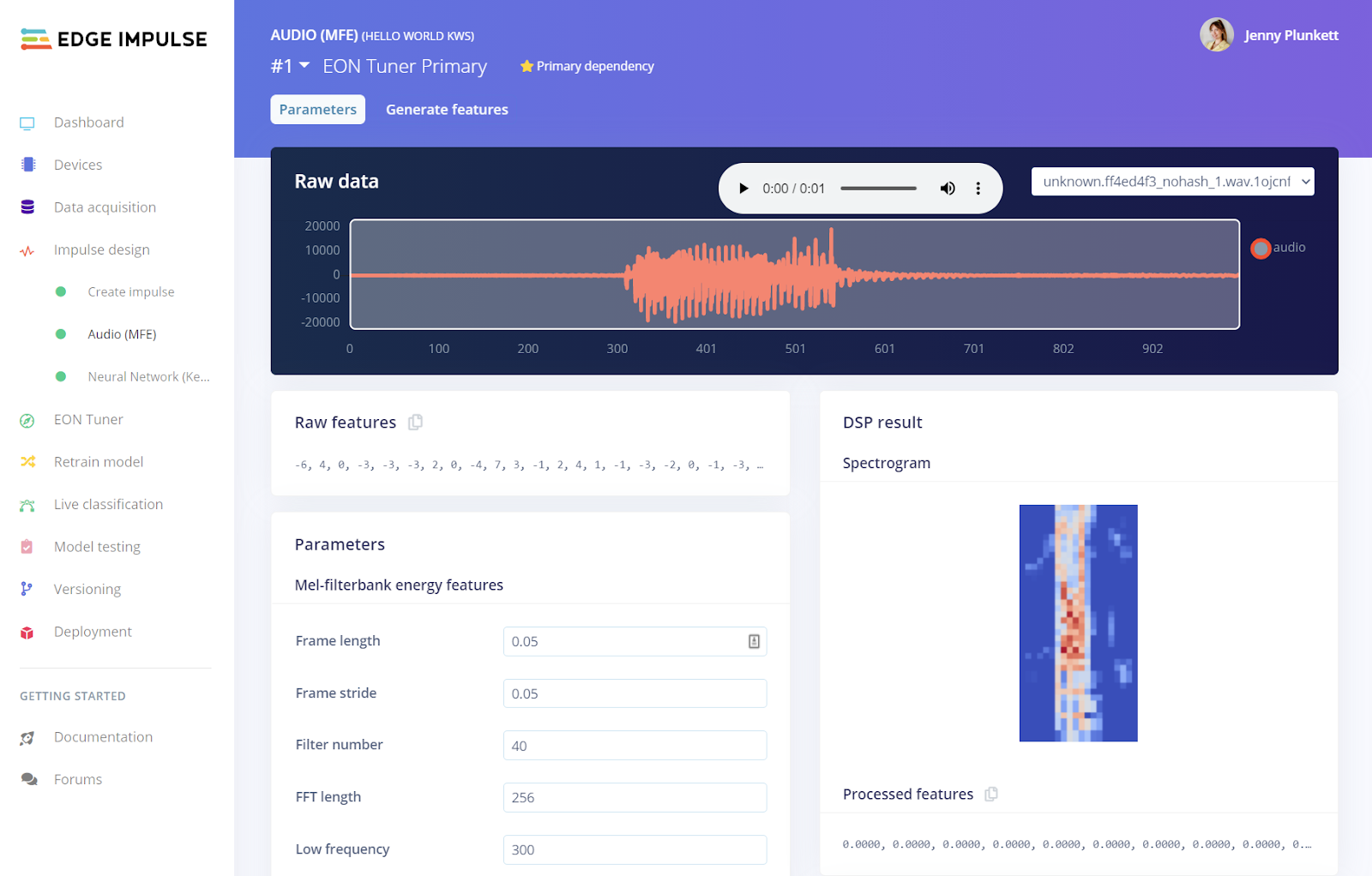Go to Retrain model
The image size is (1372, 876).
coord(99,462)
